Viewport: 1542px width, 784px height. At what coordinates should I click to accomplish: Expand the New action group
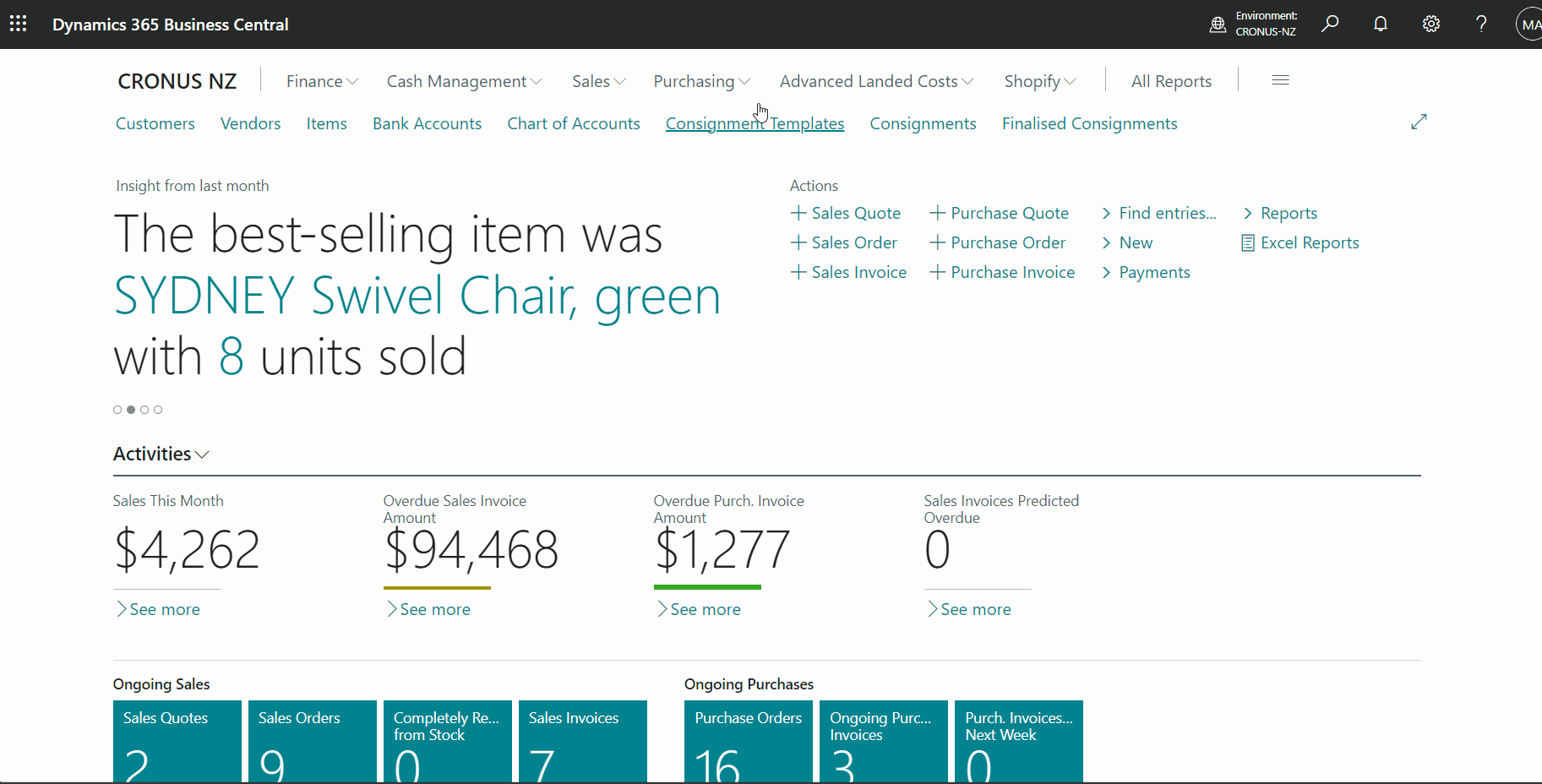click(1127, 242)
